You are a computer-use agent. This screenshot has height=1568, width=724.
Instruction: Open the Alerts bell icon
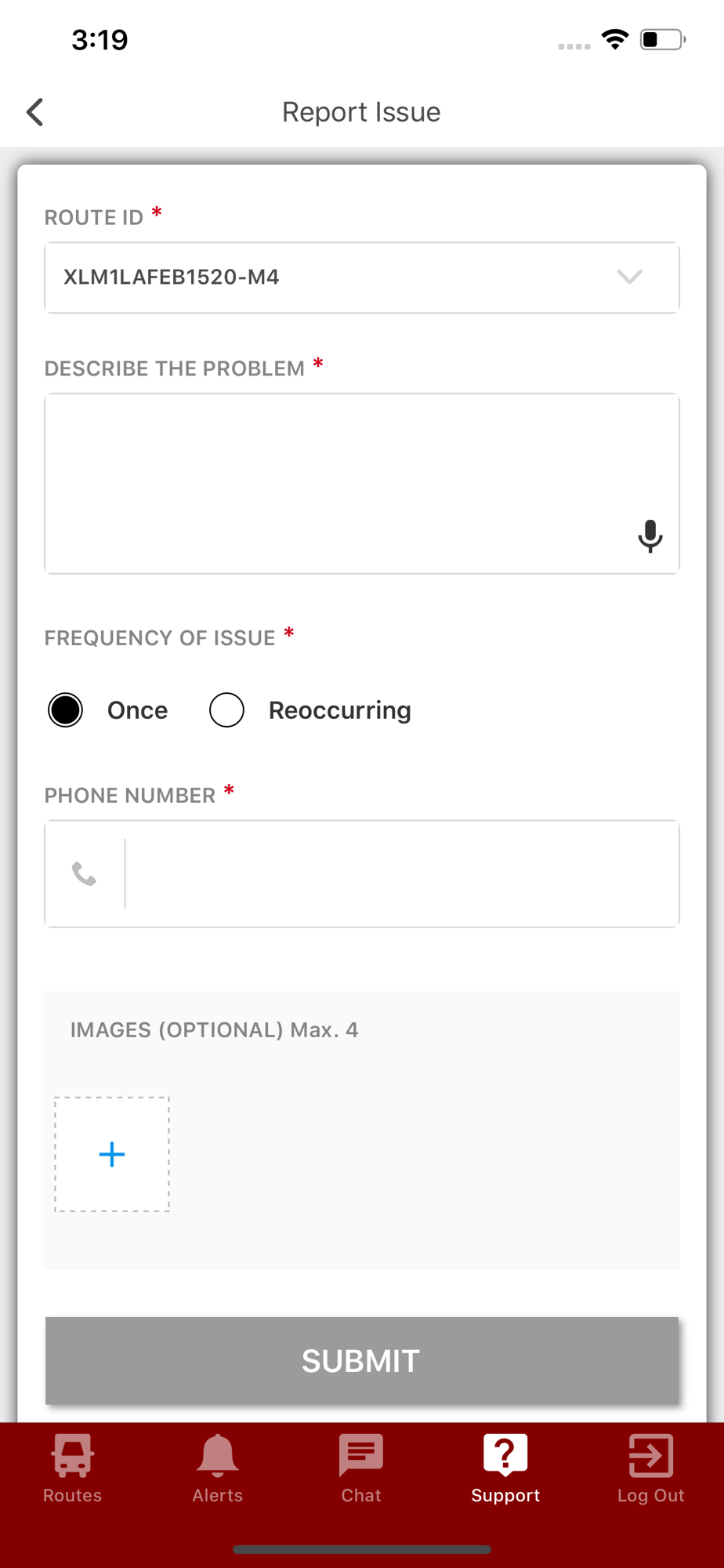[217, 1455]
